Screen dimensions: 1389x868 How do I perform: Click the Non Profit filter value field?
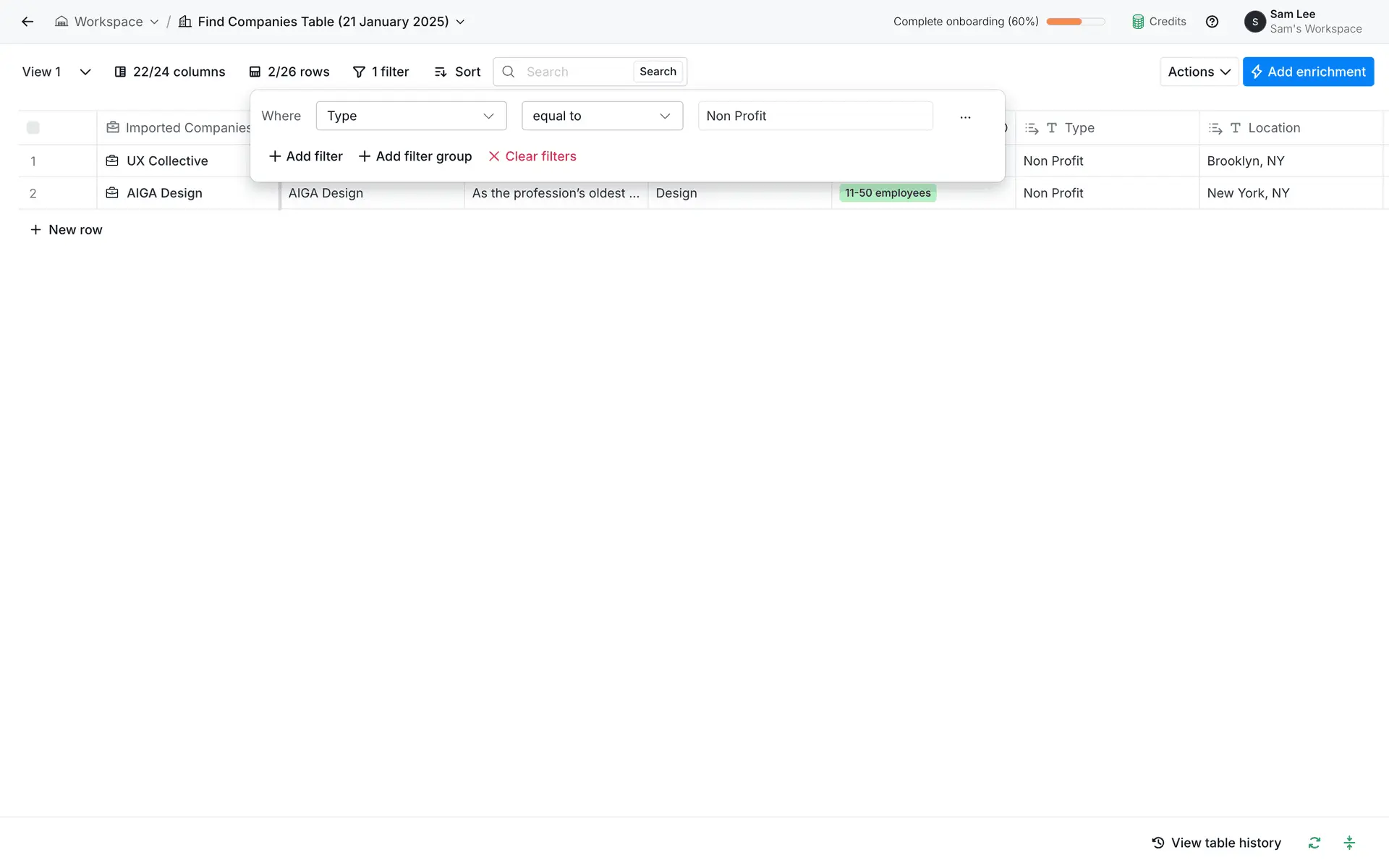(x=815, y=116)
